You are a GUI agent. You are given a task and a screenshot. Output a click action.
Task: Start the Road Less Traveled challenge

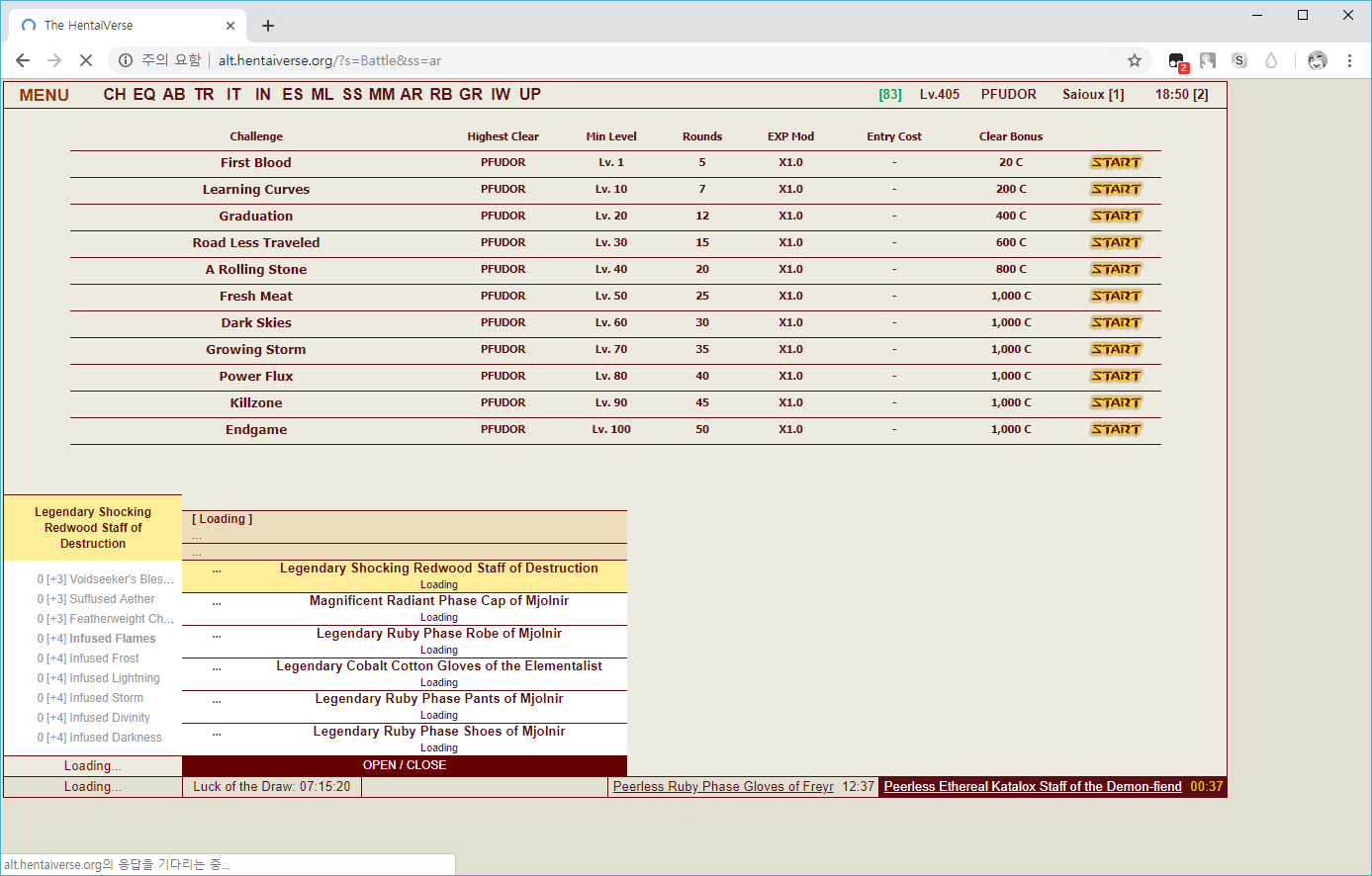pos(1116,242)
